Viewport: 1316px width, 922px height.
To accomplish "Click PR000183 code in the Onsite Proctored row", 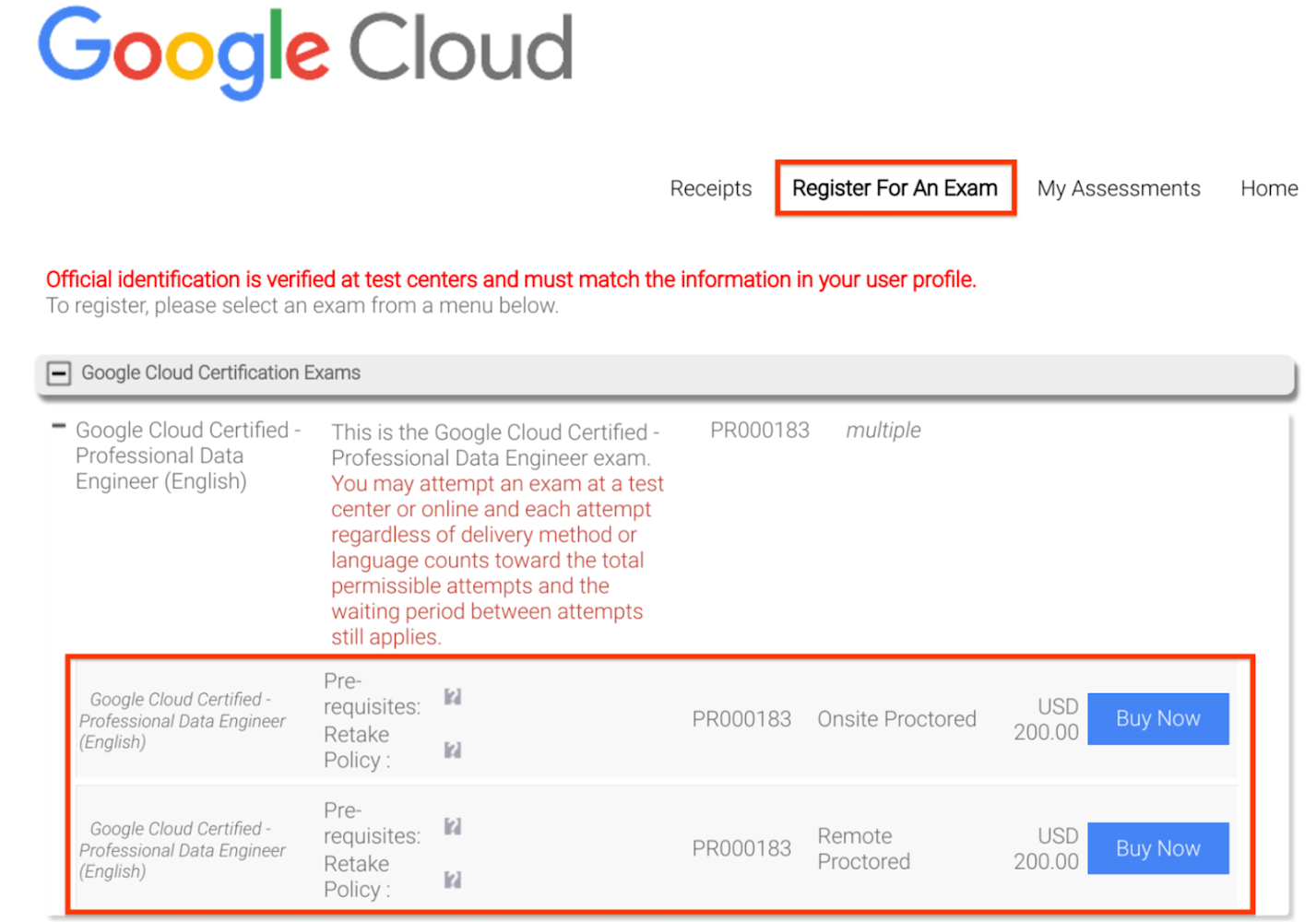I will [x=741, y=719].
